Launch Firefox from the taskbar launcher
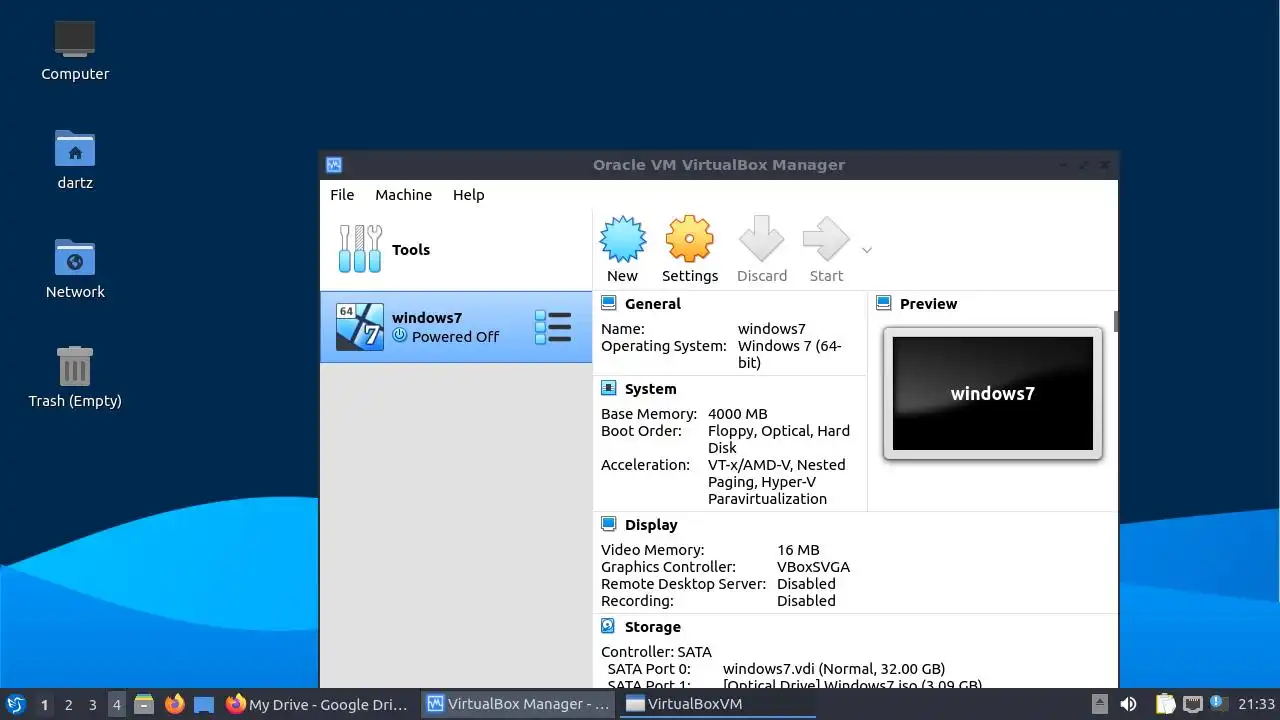 click(175, 704)
